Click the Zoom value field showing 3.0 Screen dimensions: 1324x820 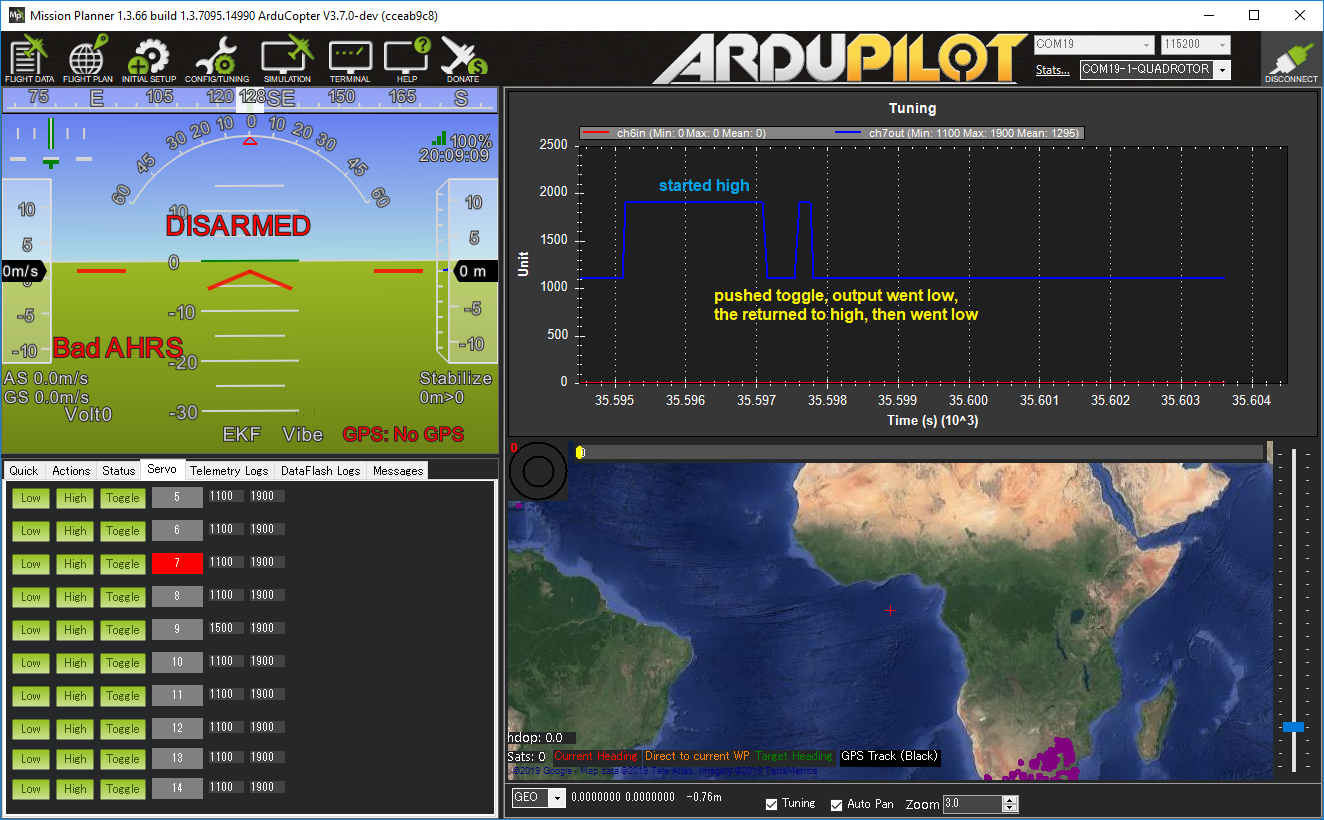click(x=972, y=804)
